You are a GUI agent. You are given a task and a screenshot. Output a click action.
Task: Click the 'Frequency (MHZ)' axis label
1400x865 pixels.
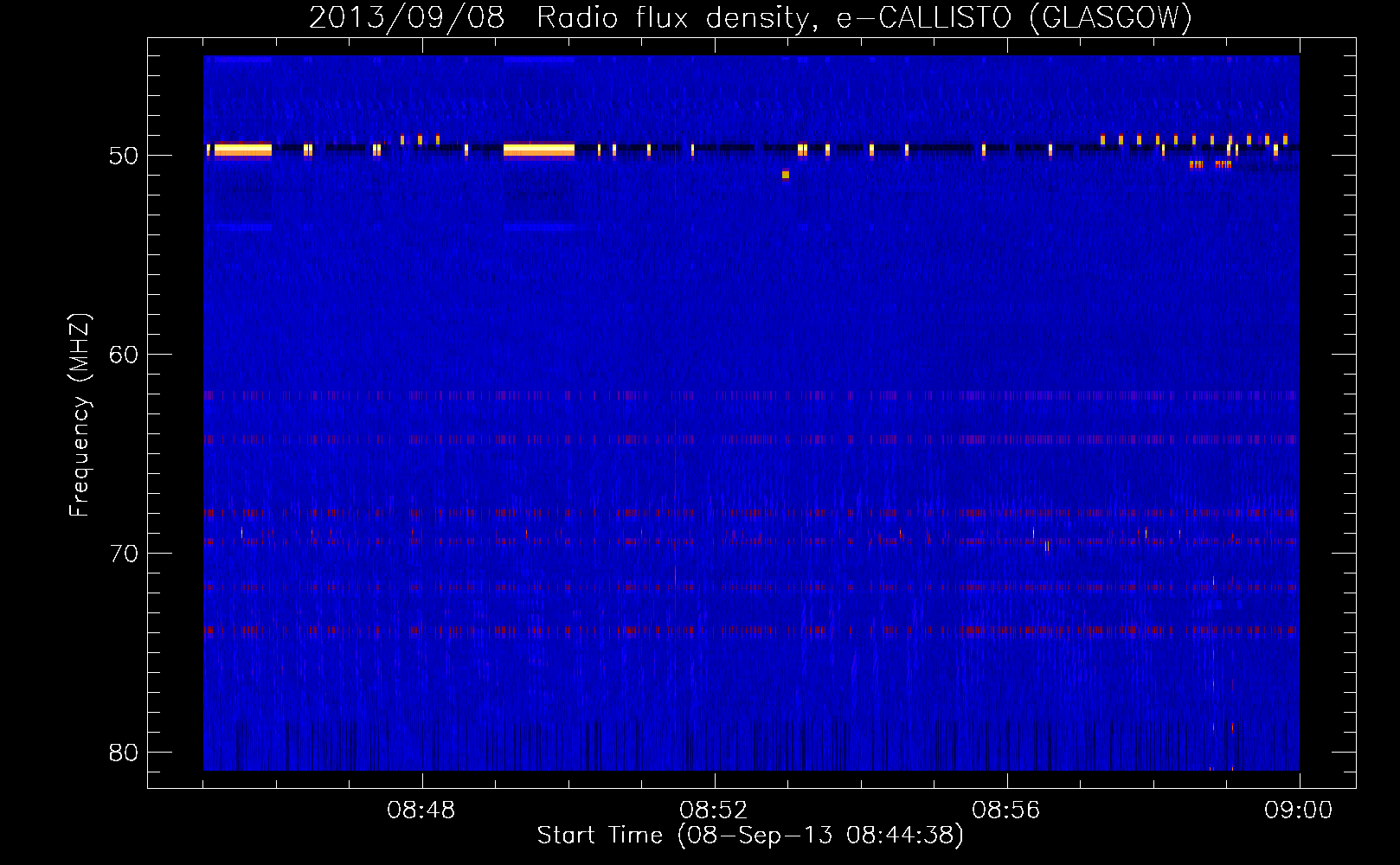80,416
